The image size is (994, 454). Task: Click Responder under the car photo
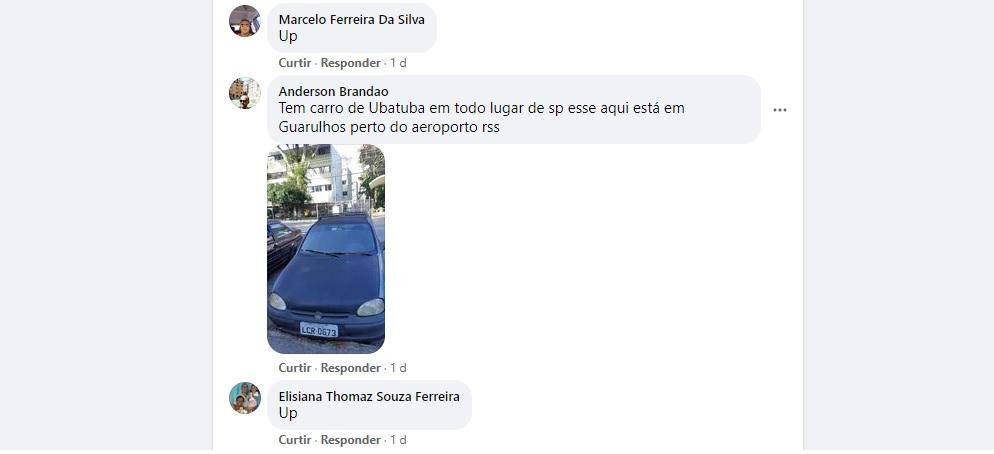351,368
